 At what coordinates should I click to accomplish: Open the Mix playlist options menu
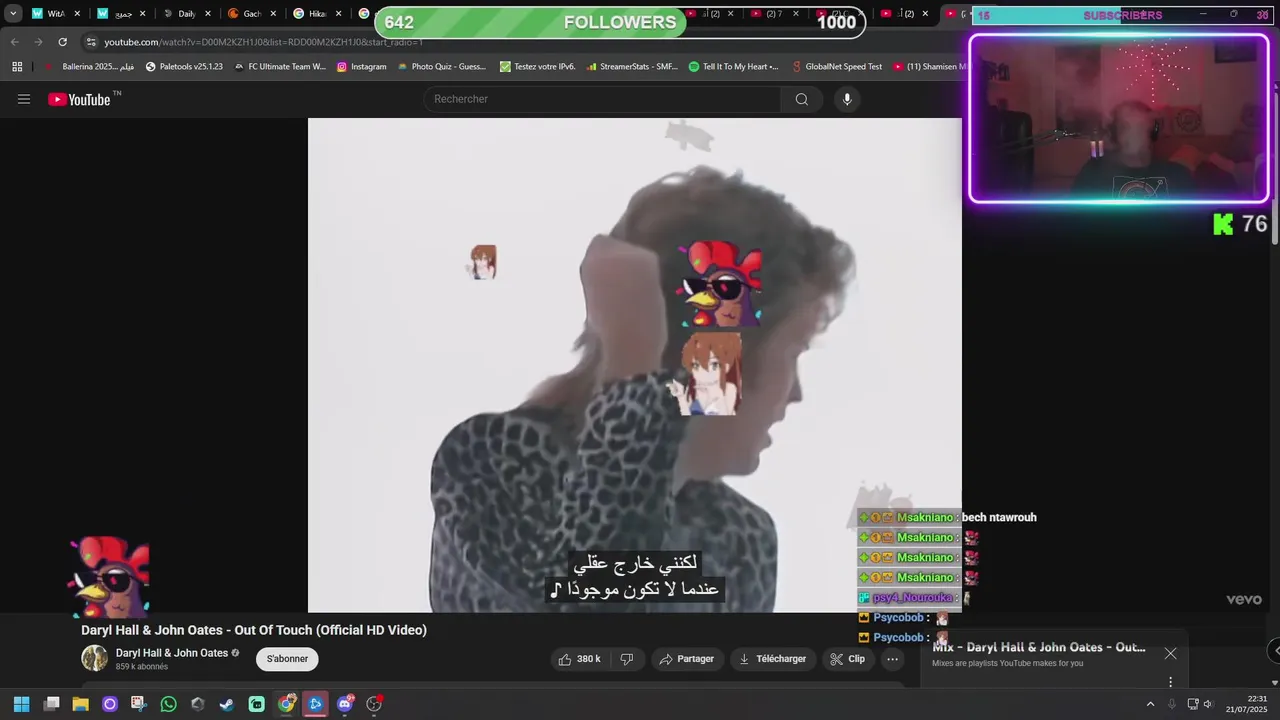(x=1170, y=682)
